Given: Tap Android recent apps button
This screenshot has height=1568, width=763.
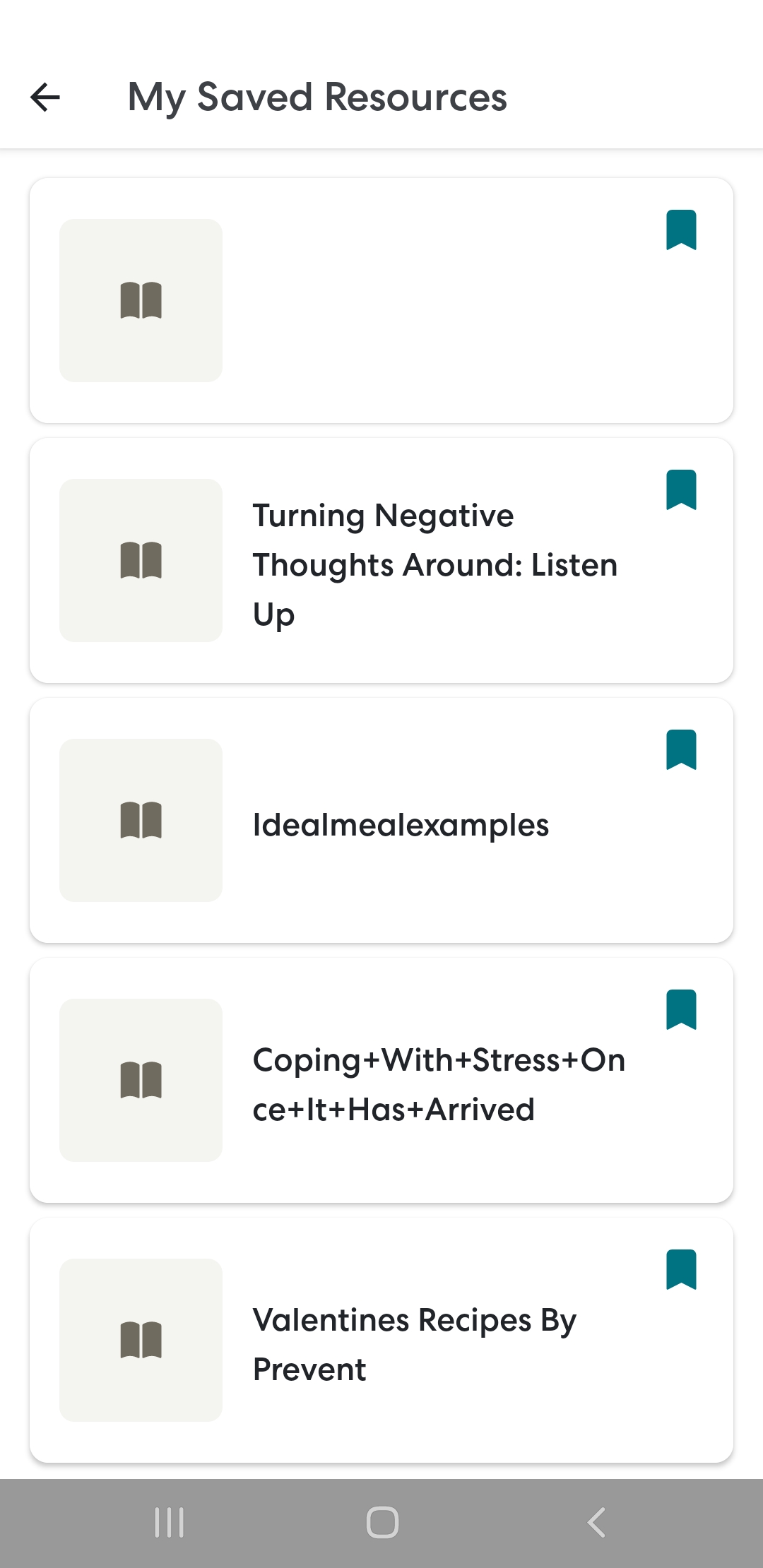Looking at the screenshot, I should click(170, 1522).
